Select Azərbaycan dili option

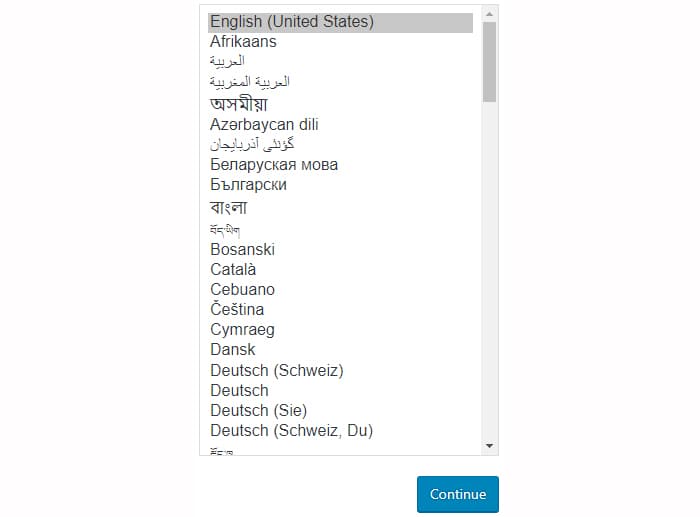[340, 125]
